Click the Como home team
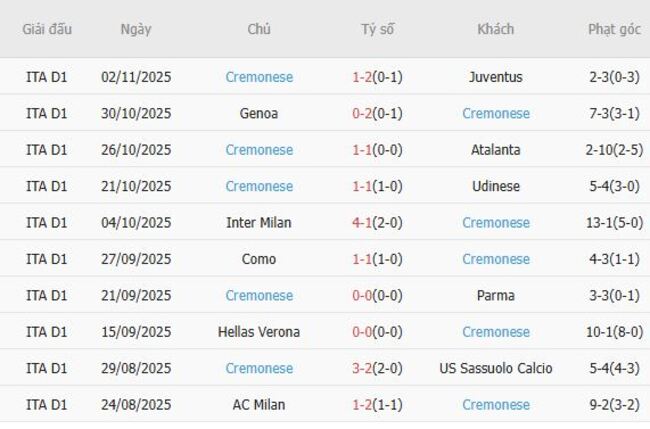This screenshot has width=650, height=429. click(x=259, y=259)
